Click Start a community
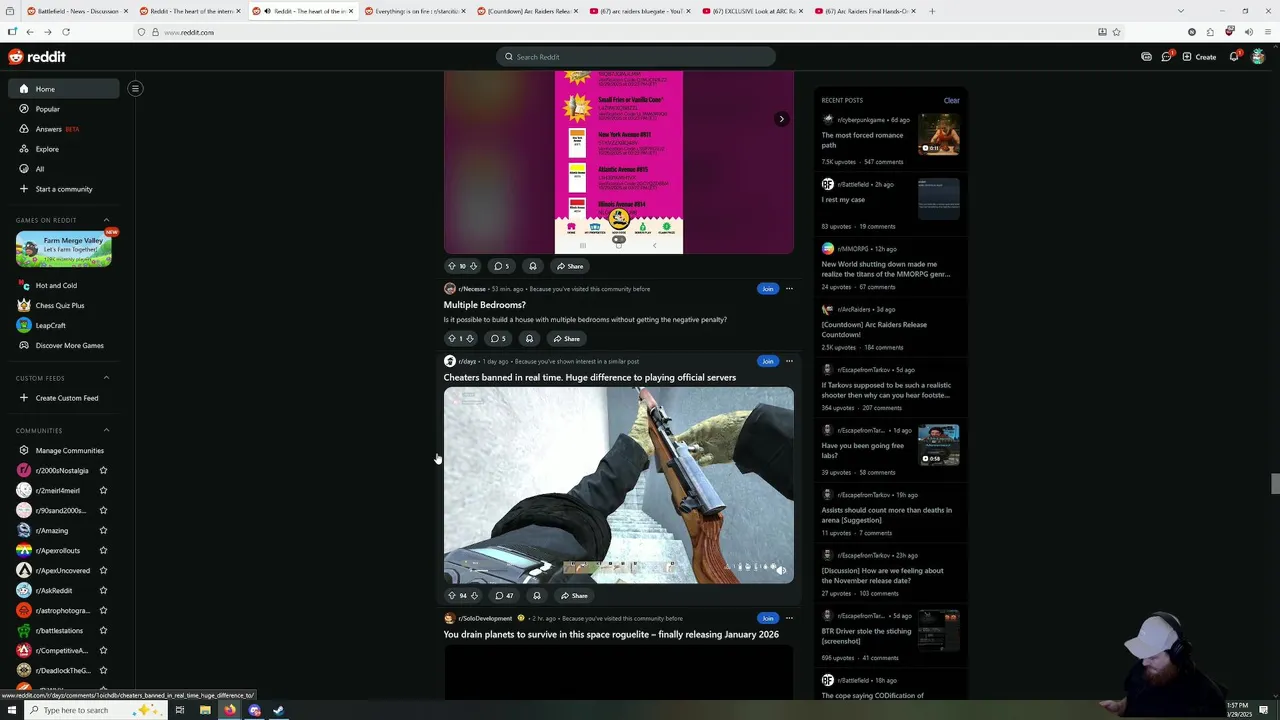Image resolution: width=1280 pixels, height=720 pixels. tap(64, 189)
